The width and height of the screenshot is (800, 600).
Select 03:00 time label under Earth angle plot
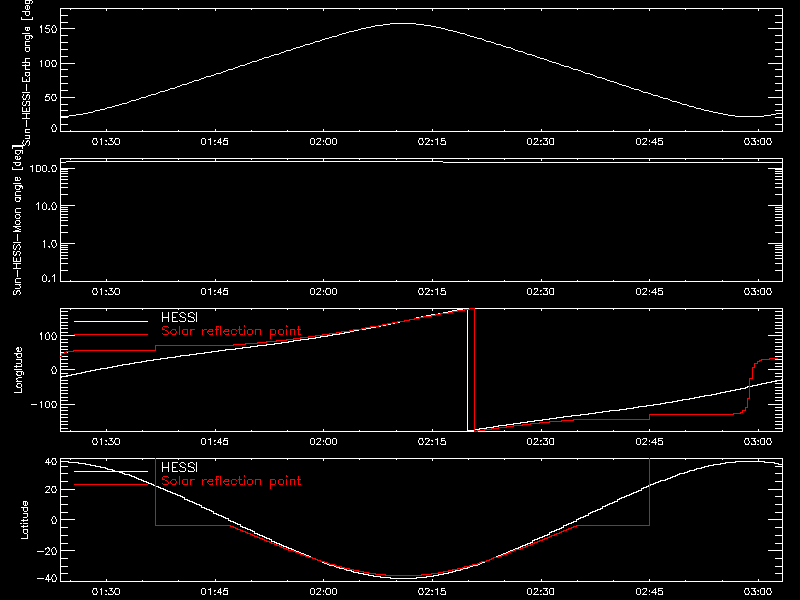click(x=758, y=141)
